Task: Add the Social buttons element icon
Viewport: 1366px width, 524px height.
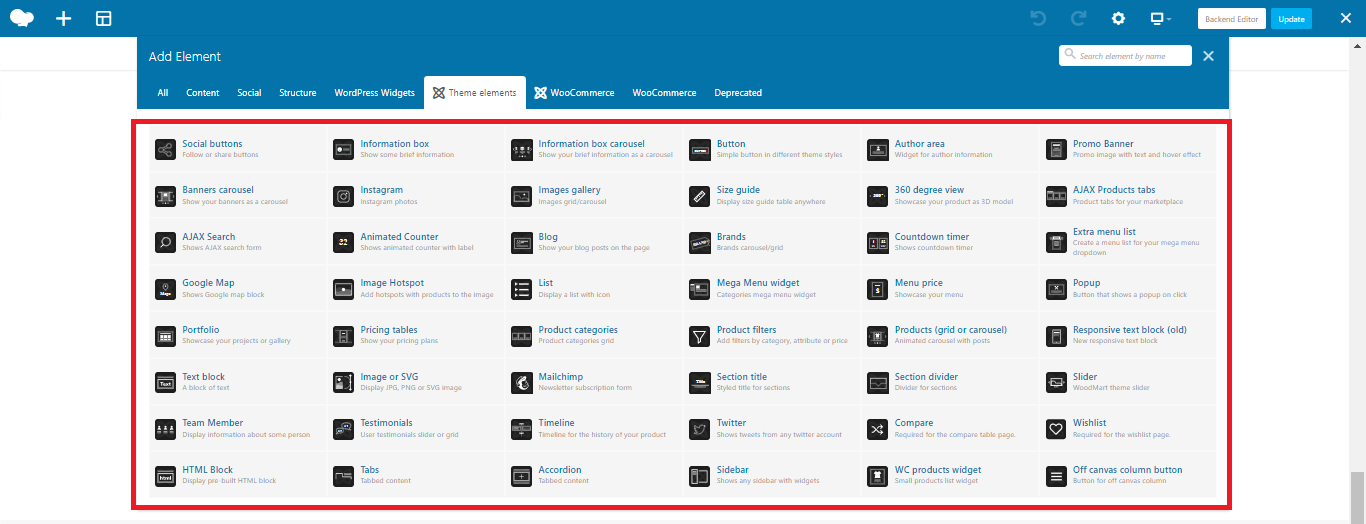Action: coord(165,149)
